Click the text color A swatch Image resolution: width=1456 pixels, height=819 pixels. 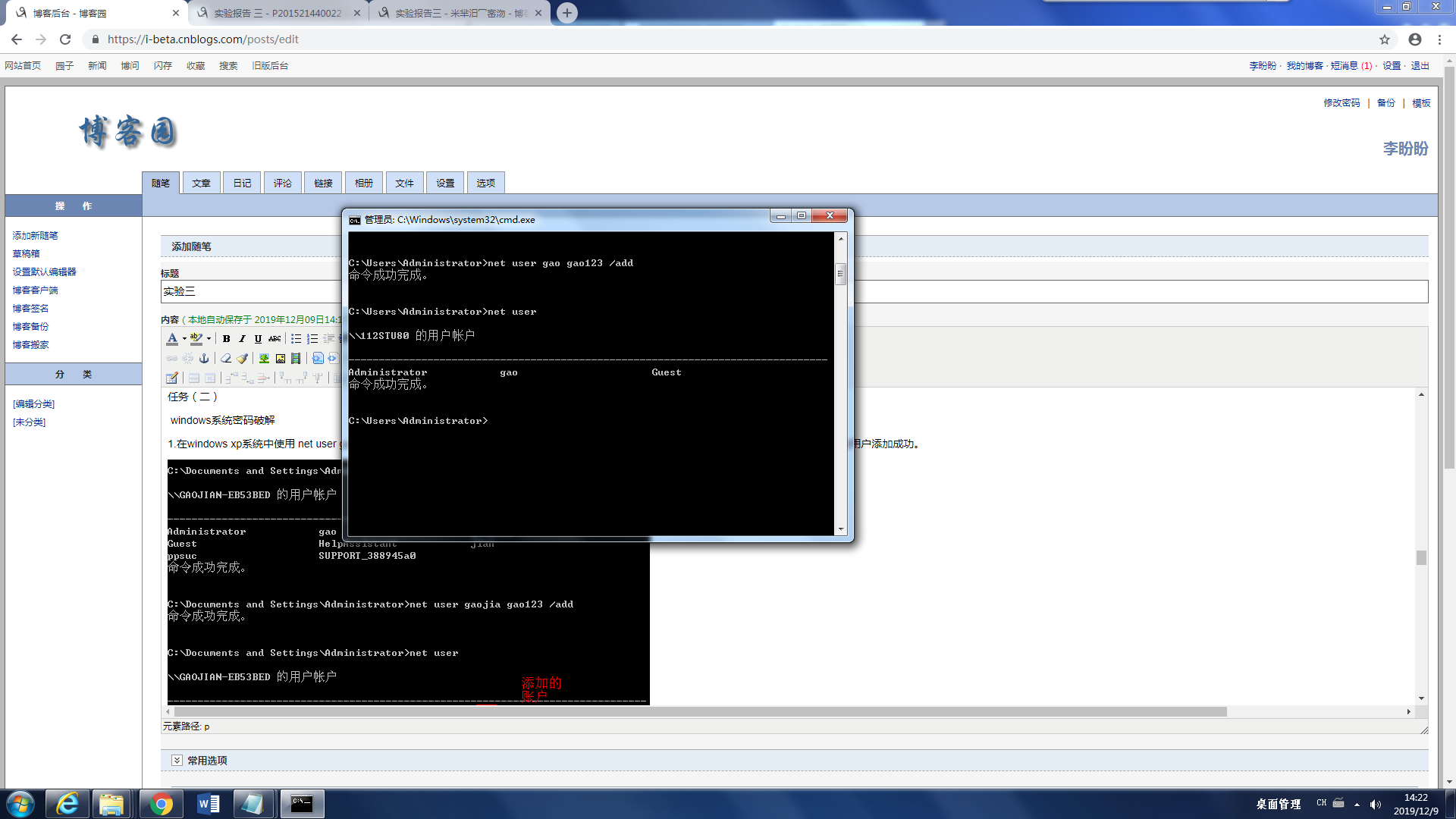point(172,339)
